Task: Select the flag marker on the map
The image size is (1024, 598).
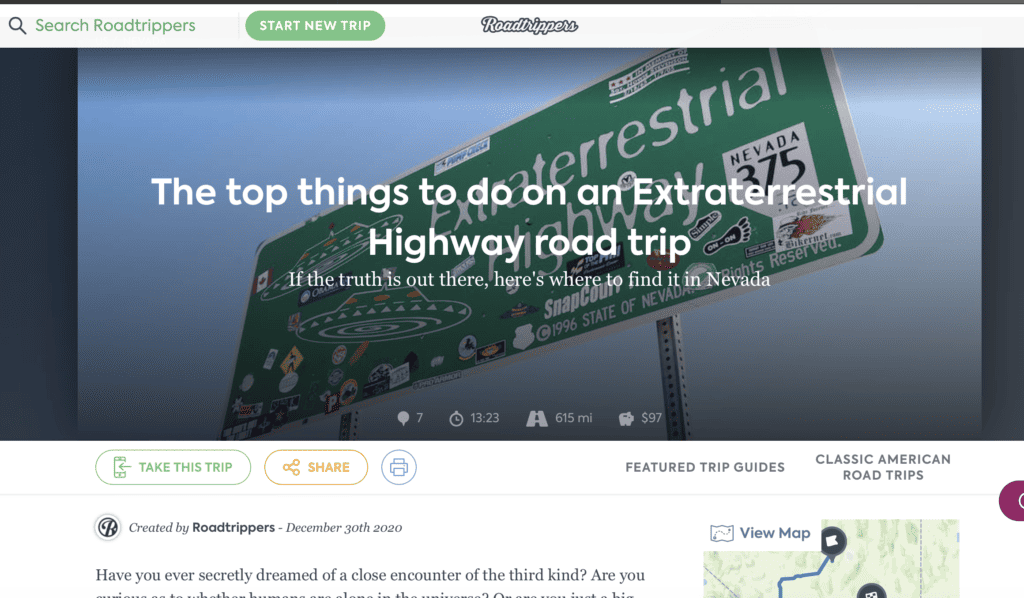Action: click(x=833, y=542)
